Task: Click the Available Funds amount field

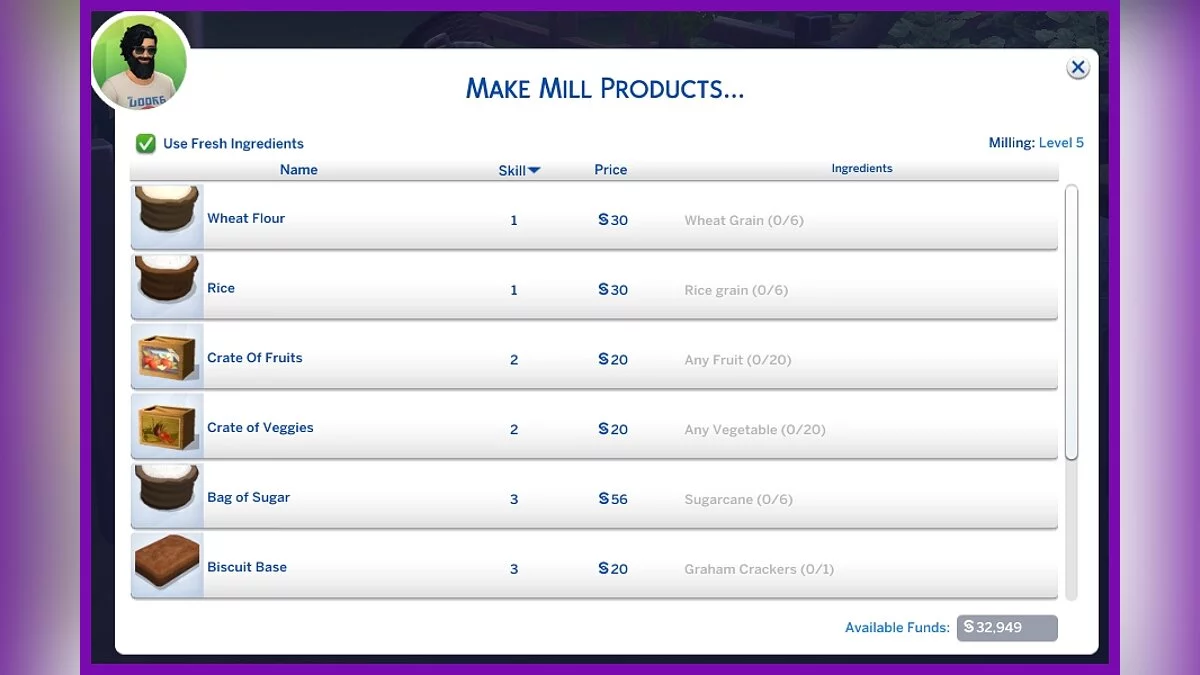Action: 1007,627
